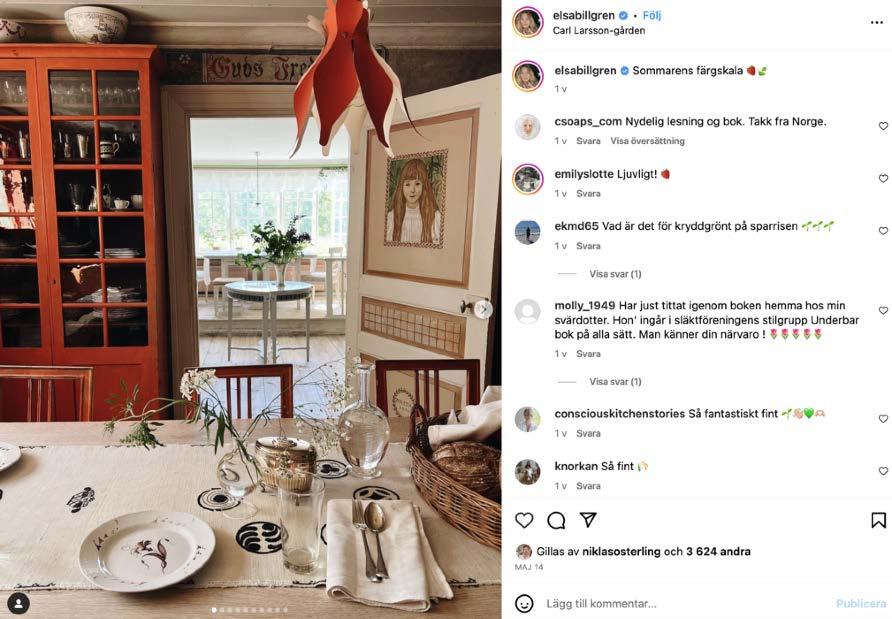Share post using the paper plane icon
Screen dimensions: 892x619
(x=588, y=519)
